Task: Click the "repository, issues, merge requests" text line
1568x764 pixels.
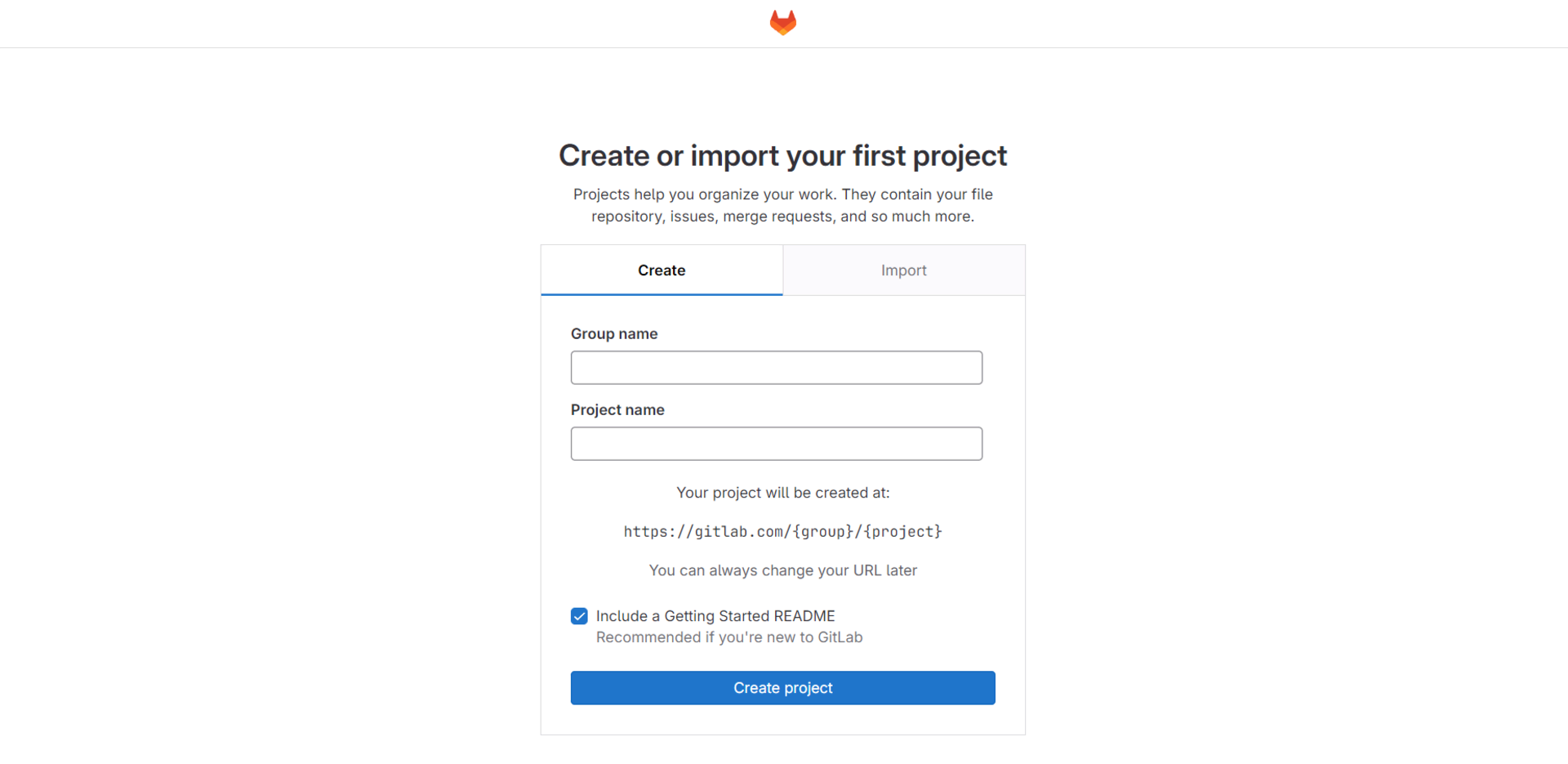Action: point(782,217)
